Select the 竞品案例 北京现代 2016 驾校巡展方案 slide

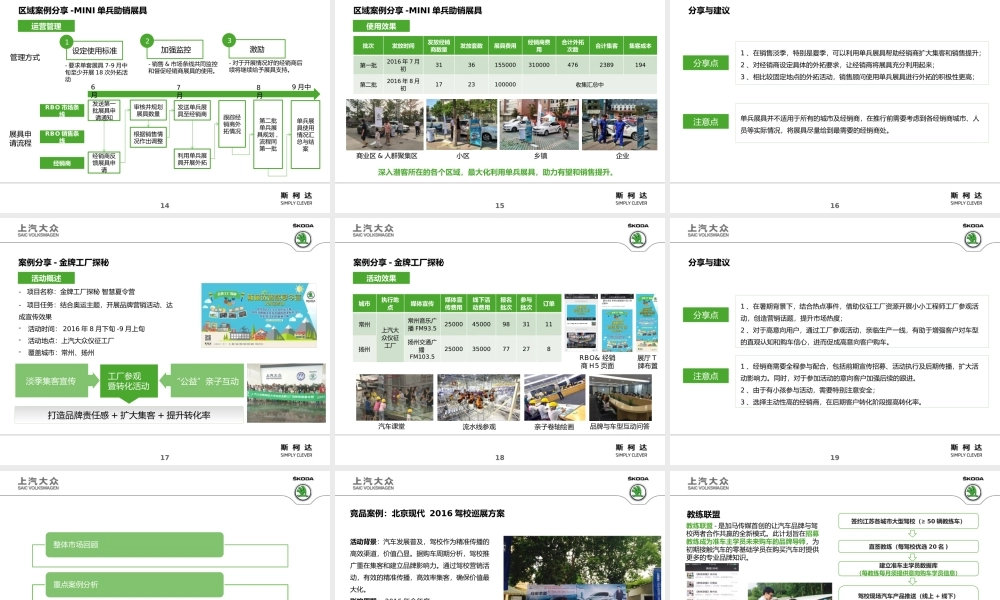click(499, 536)
